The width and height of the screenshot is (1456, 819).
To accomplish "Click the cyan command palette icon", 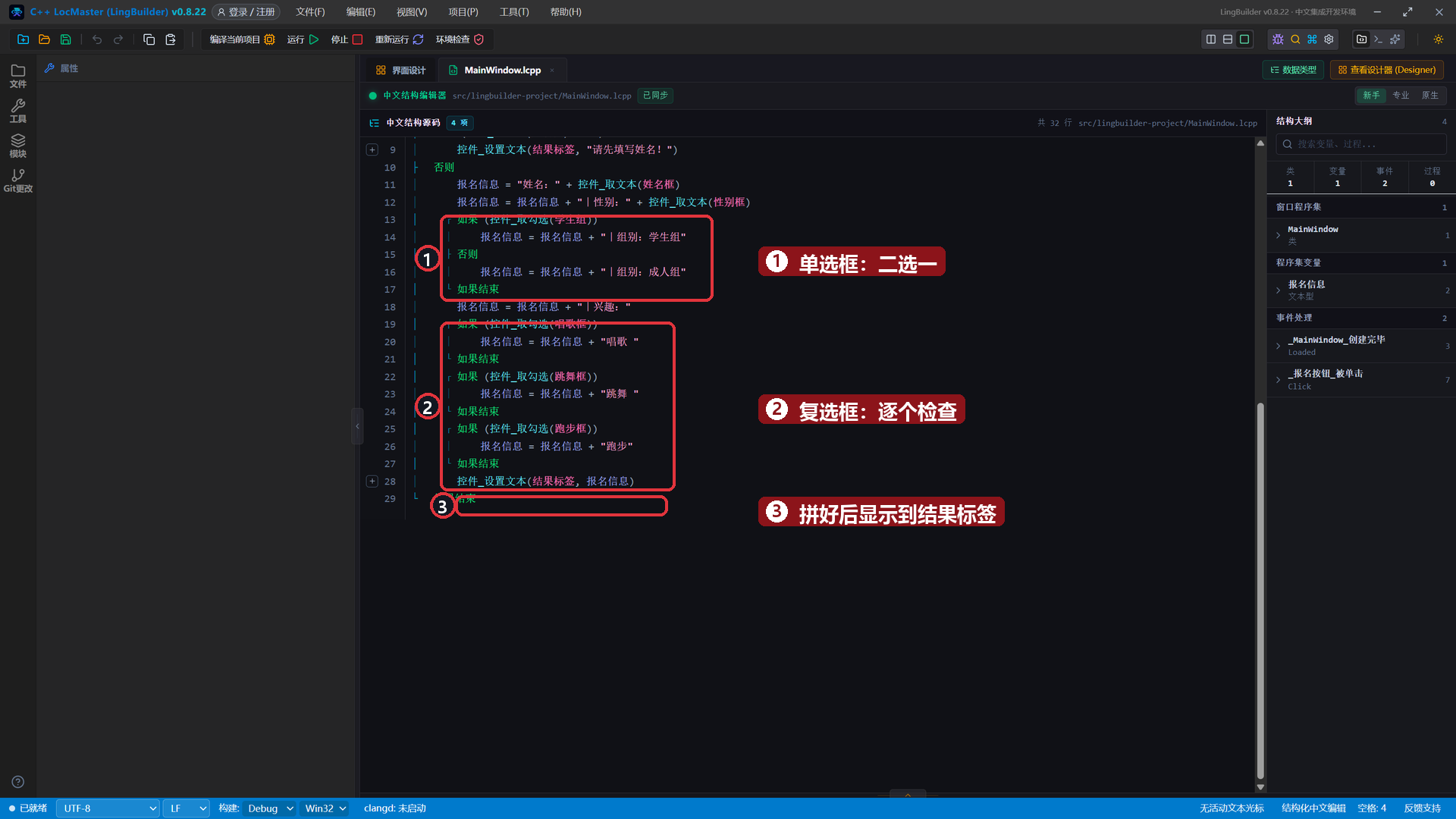I will point(1312,39).
